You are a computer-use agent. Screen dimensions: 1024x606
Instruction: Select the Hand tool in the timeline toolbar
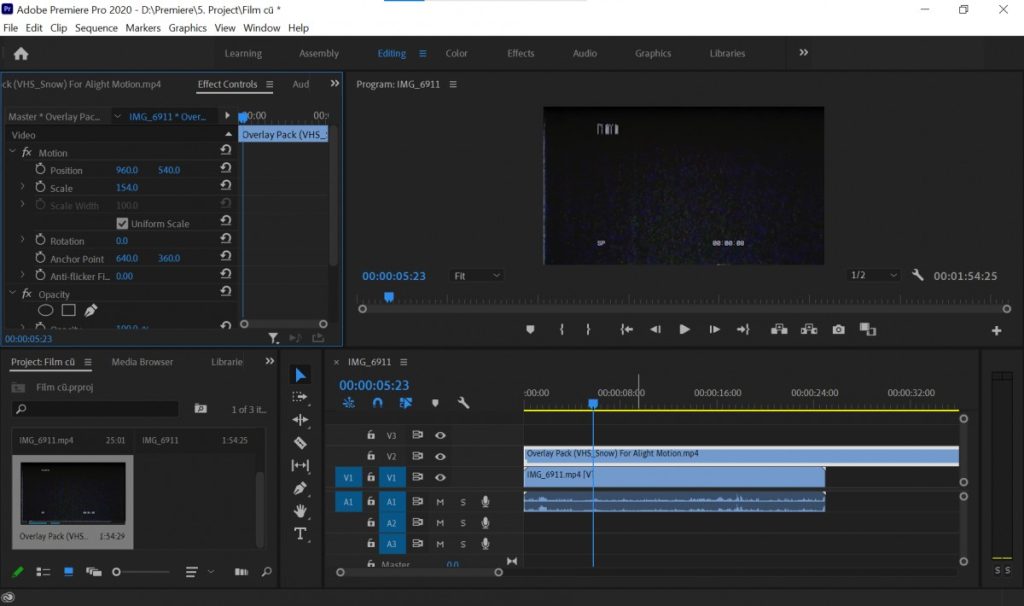(300, 511)
